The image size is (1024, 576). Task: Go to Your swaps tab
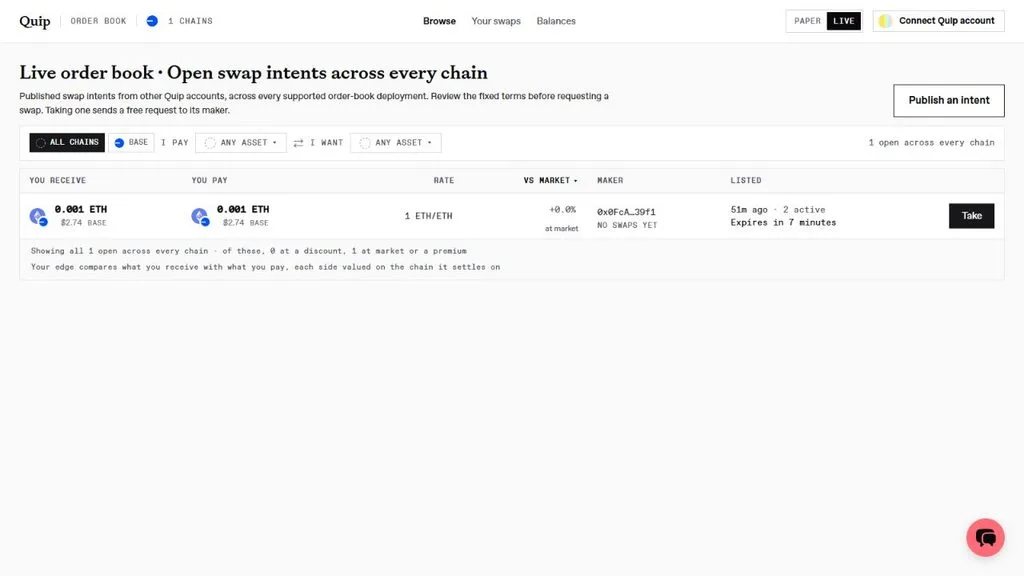tap(496, 21)
